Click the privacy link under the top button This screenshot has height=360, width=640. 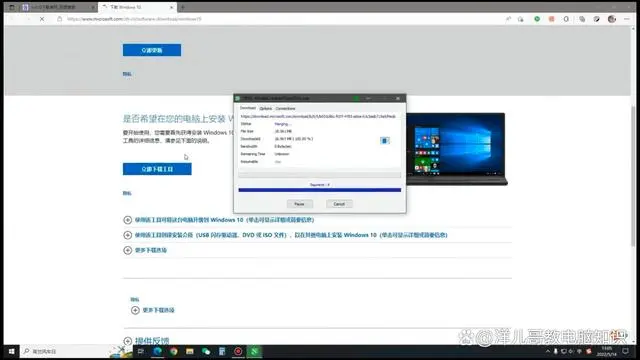point(127,74)
